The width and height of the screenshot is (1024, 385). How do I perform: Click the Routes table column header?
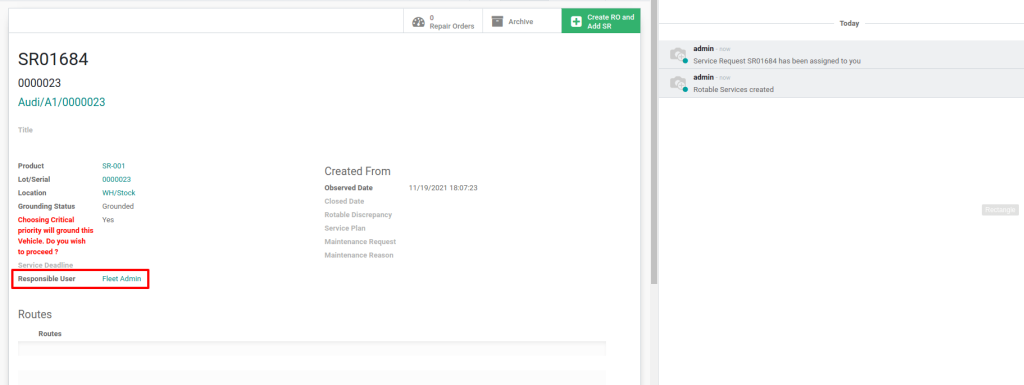(x=50, y=333)
